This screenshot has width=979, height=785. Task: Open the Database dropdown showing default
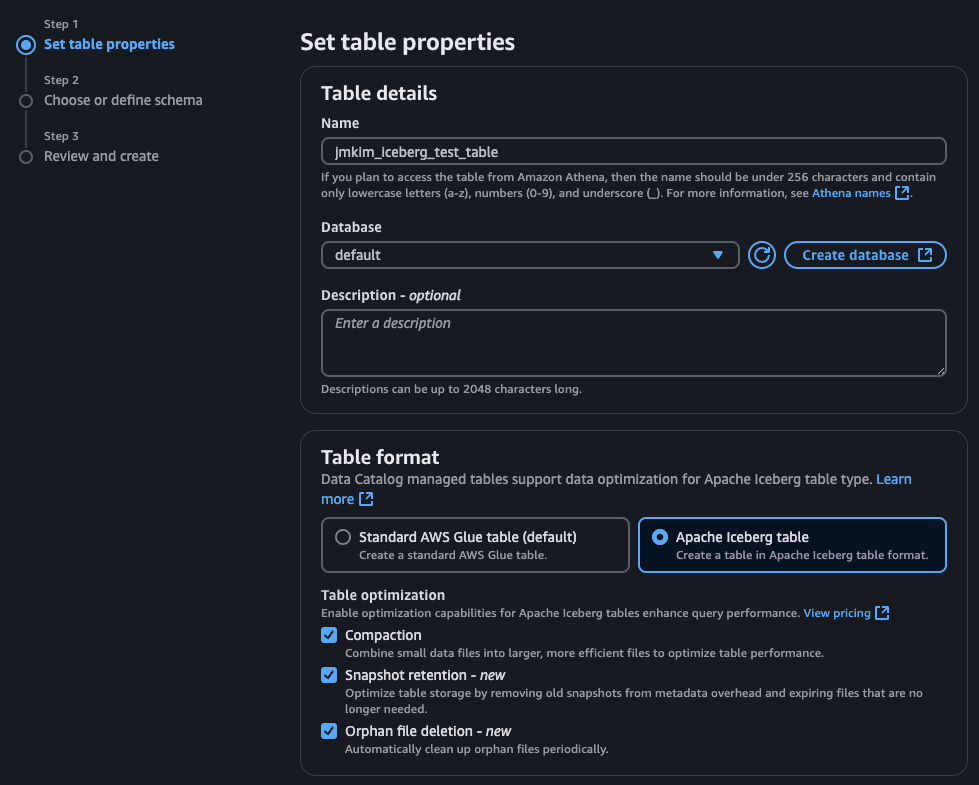pos(530,255)
